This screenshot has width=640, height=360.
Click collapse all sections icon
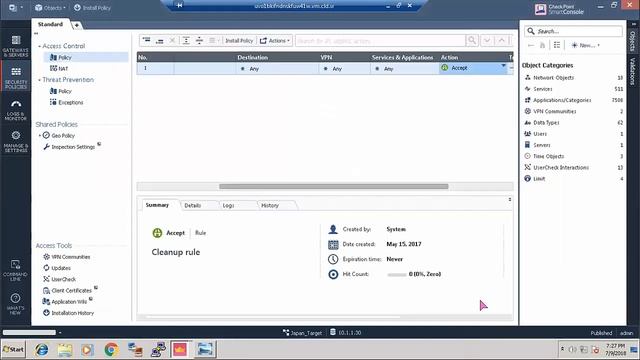[199, 40]
